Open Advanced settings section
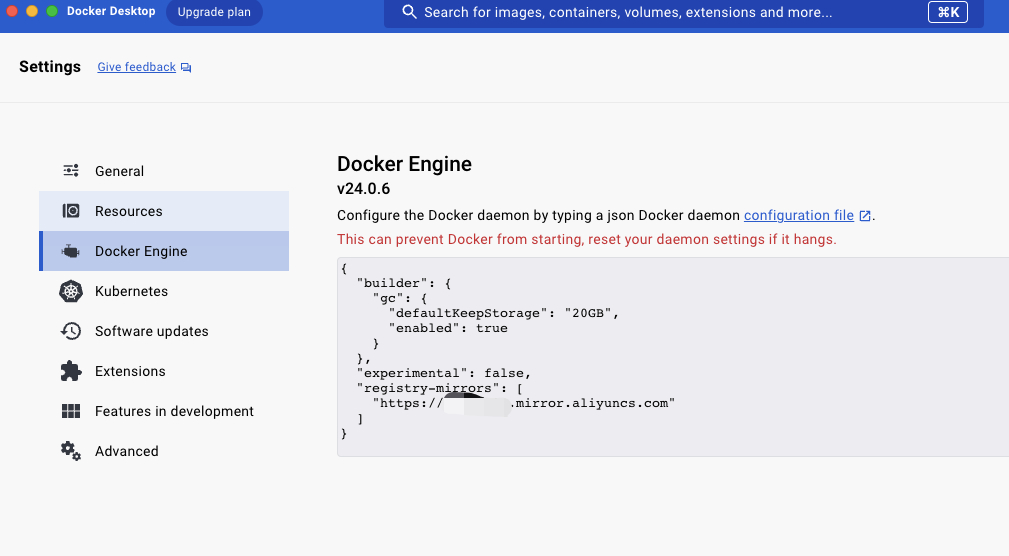Image resolution: width=1009 pixels, height=556 pixels. (x=164, y=451)
